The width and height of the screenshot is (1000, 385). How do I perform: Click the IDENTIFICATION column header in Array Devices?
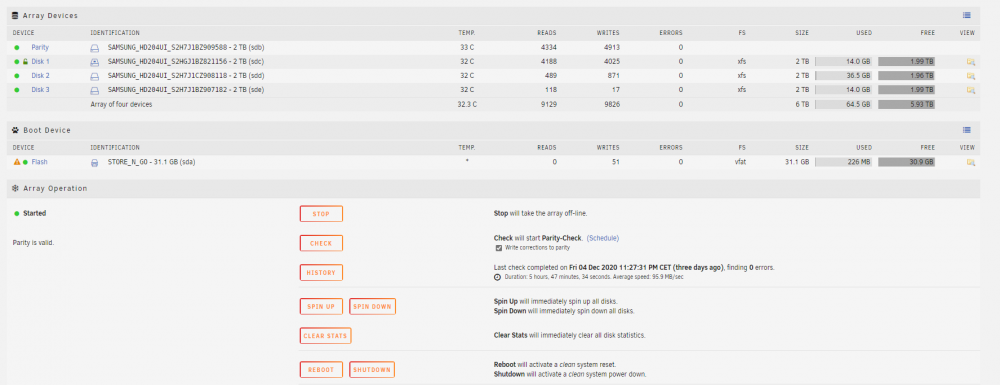pos(115,33)
